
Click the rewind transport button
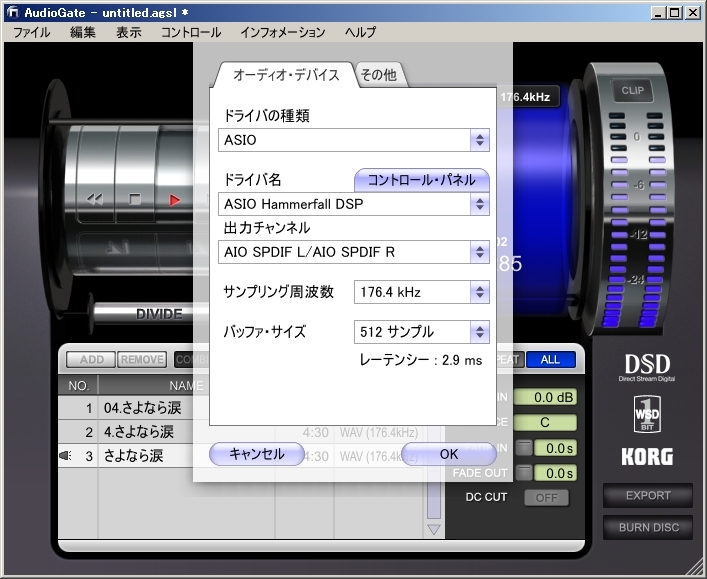point(96,199)
